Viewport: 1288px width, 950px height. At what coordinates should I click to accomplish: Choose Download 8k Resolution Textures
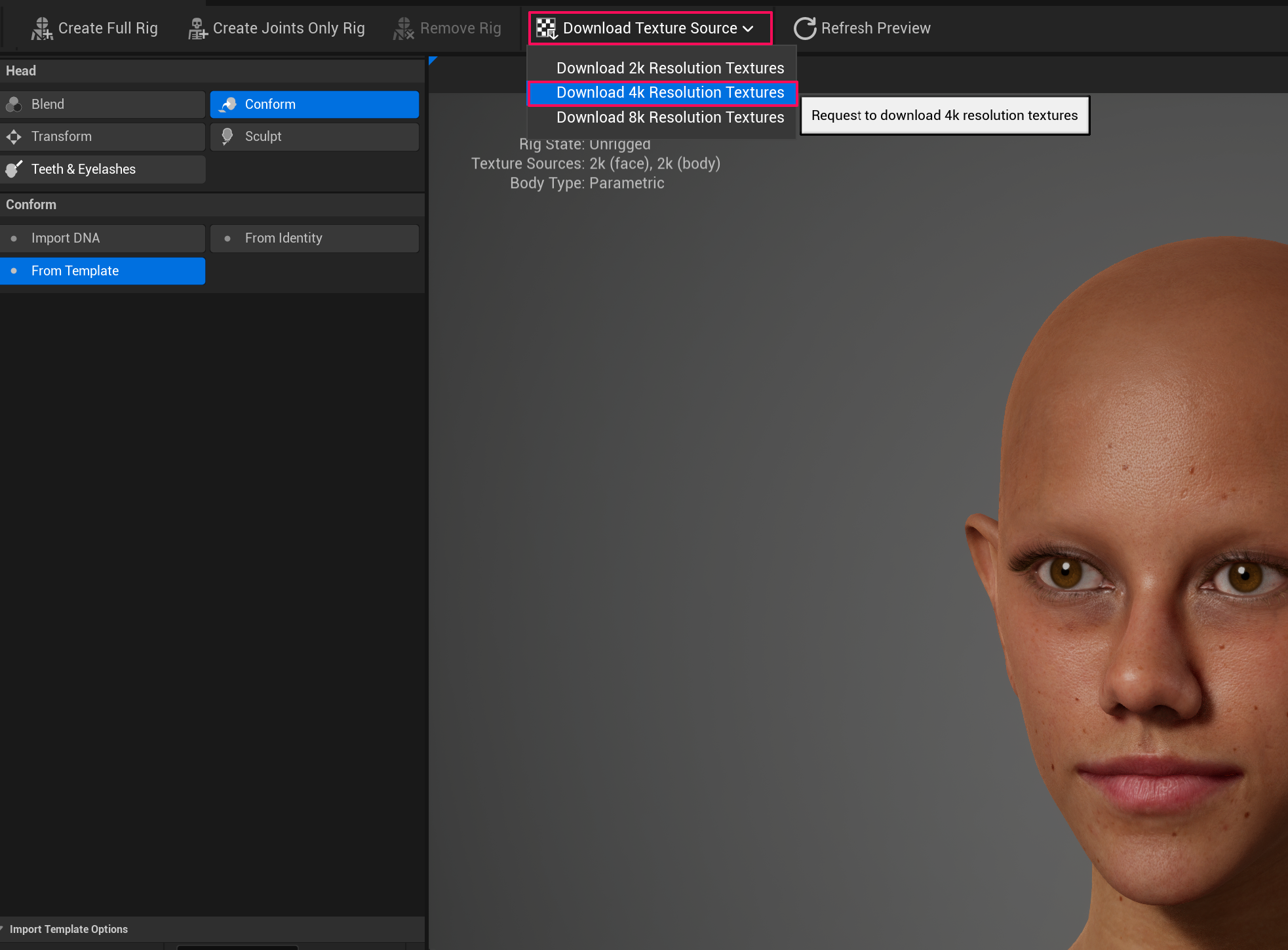click(670, 117)
